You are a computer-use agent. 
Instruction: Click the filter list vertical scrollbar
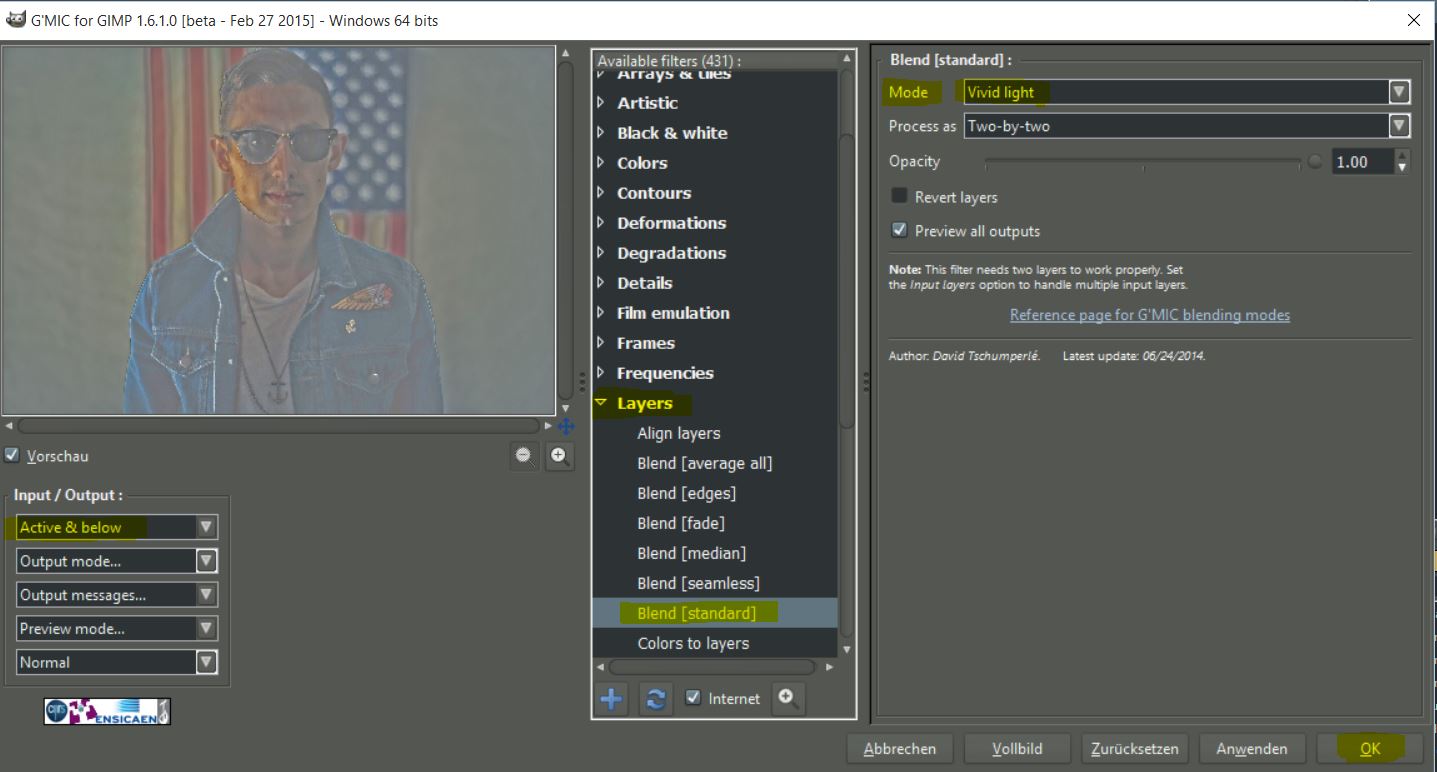[x=847, y=280]
